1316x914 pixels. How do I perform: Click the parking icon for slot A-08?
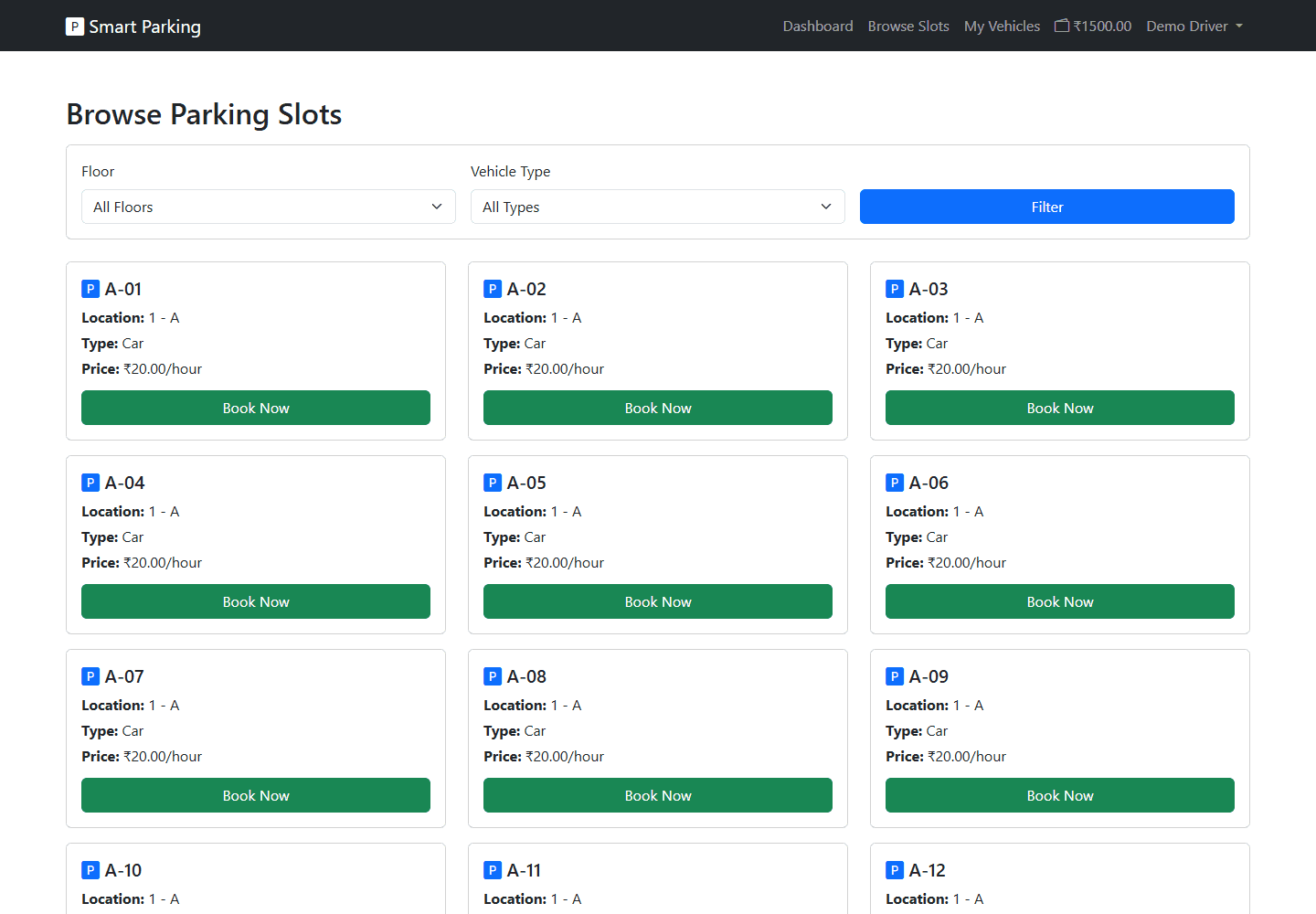pos(493,676)
